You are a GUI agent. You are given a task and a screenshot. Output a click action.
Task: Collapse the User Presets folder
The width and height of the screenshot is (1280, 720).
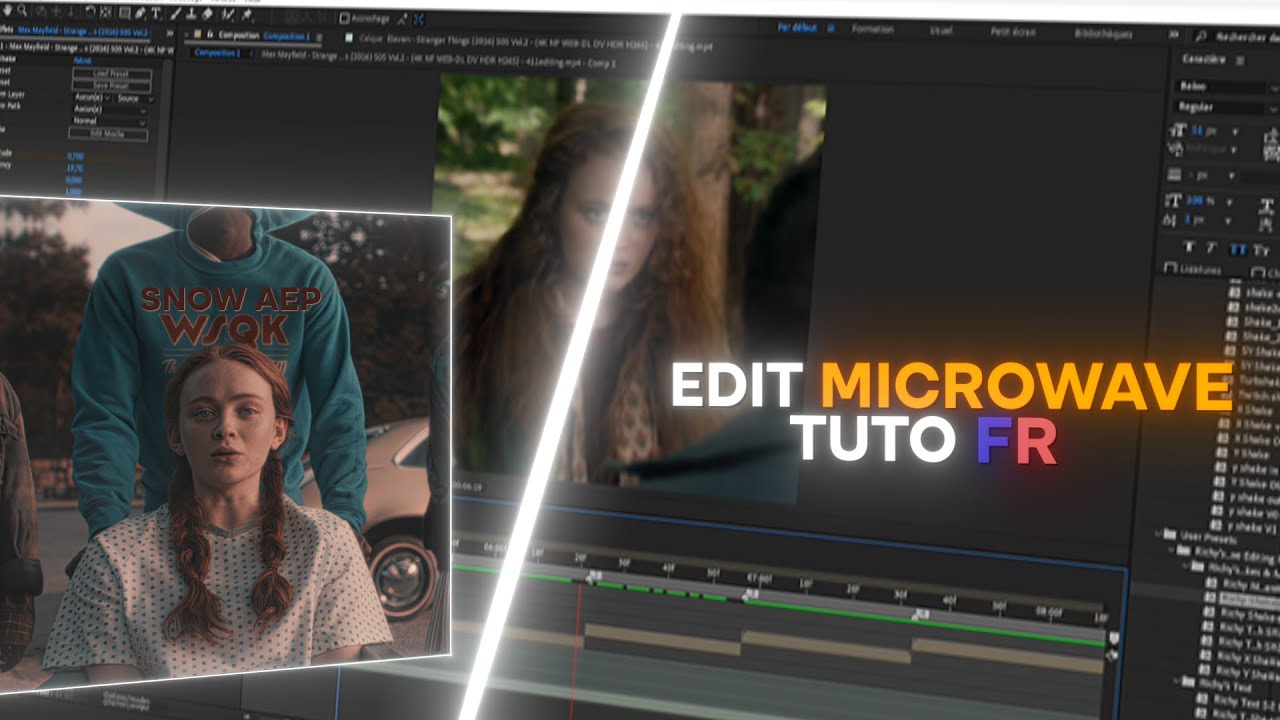pyautogui.click(x=1156, y=534)
